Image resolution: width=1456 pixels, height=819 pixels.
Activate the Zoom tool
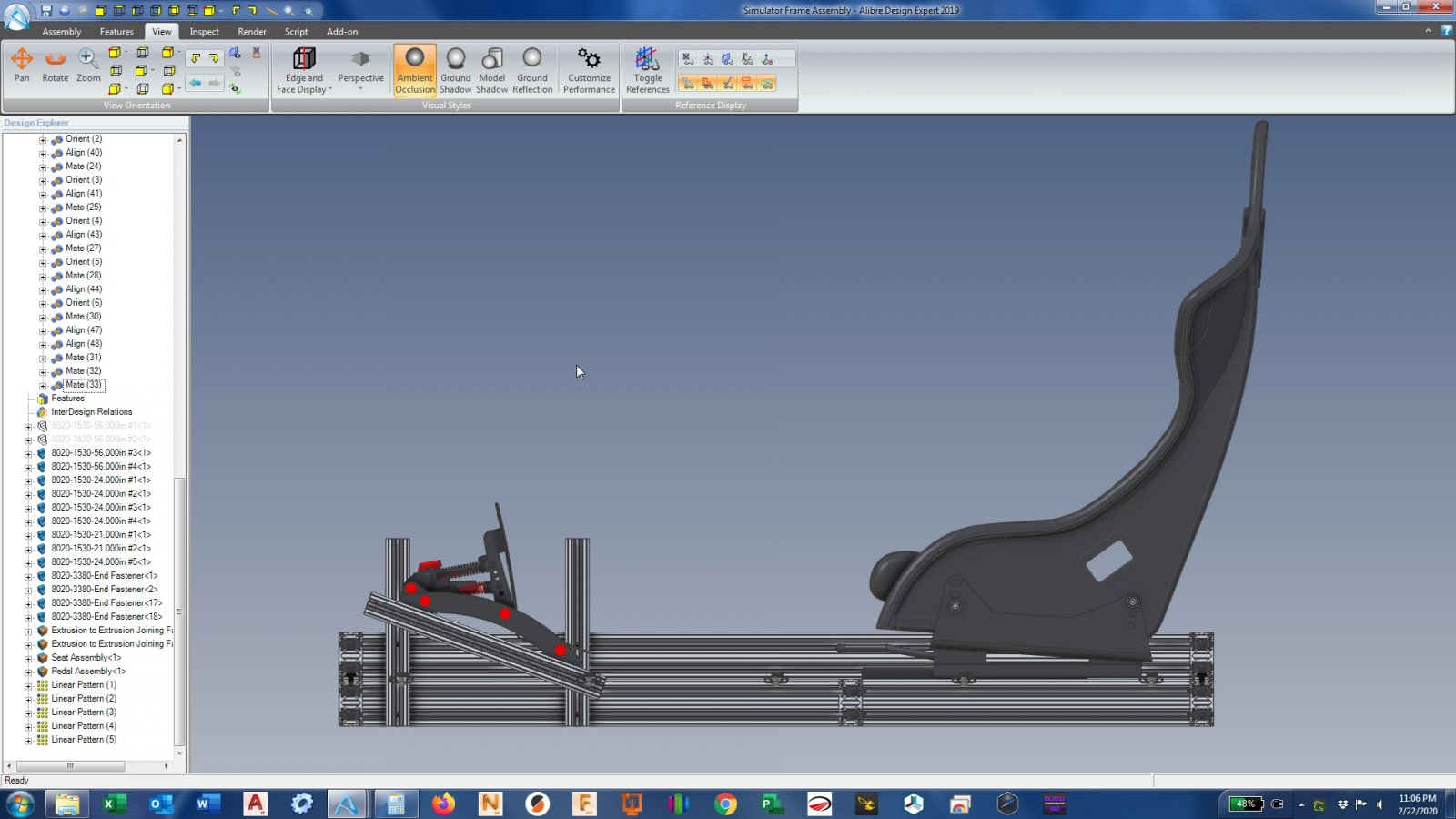pyautogui.click(x=88, y=66)
